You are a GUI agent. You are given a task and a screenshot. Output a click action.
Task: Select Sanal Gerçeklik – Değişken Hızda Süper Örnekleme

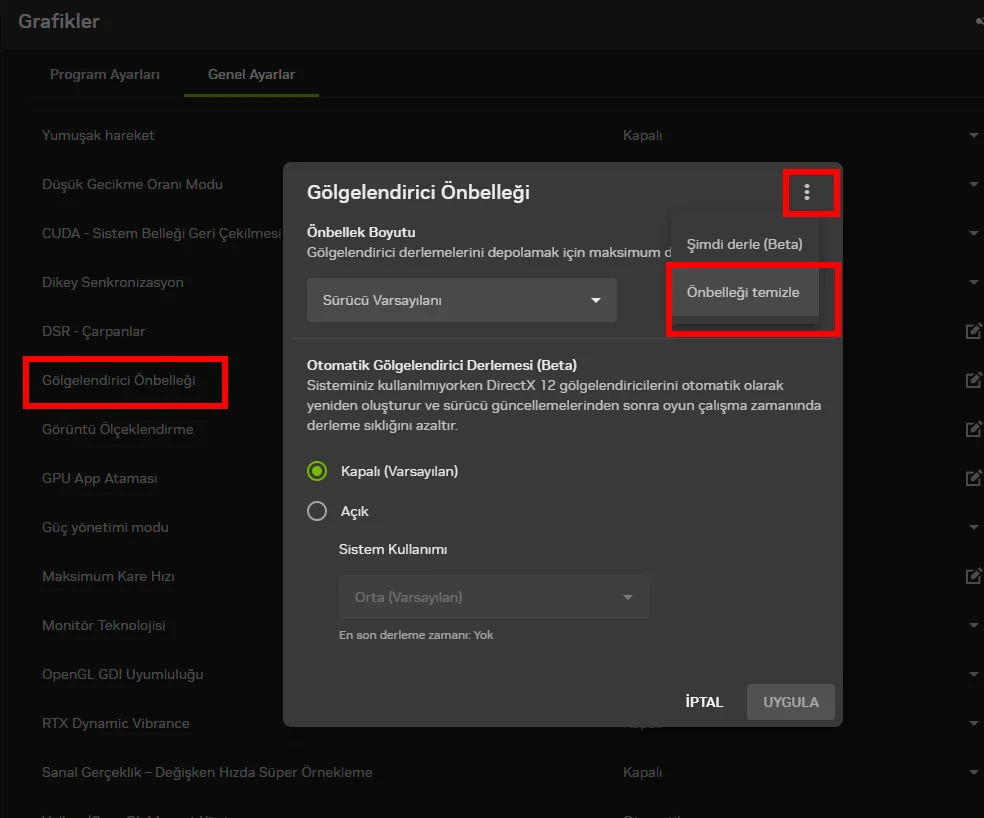tap(207, 772)
